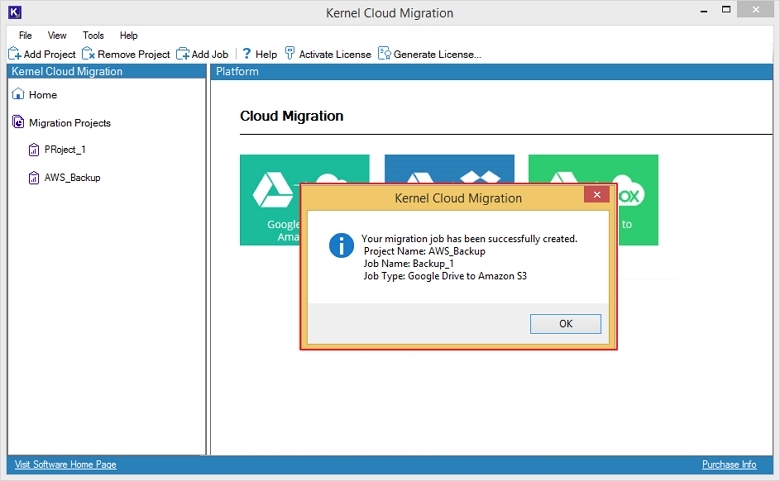Click Activate License toolbar label

pos(335,54)
